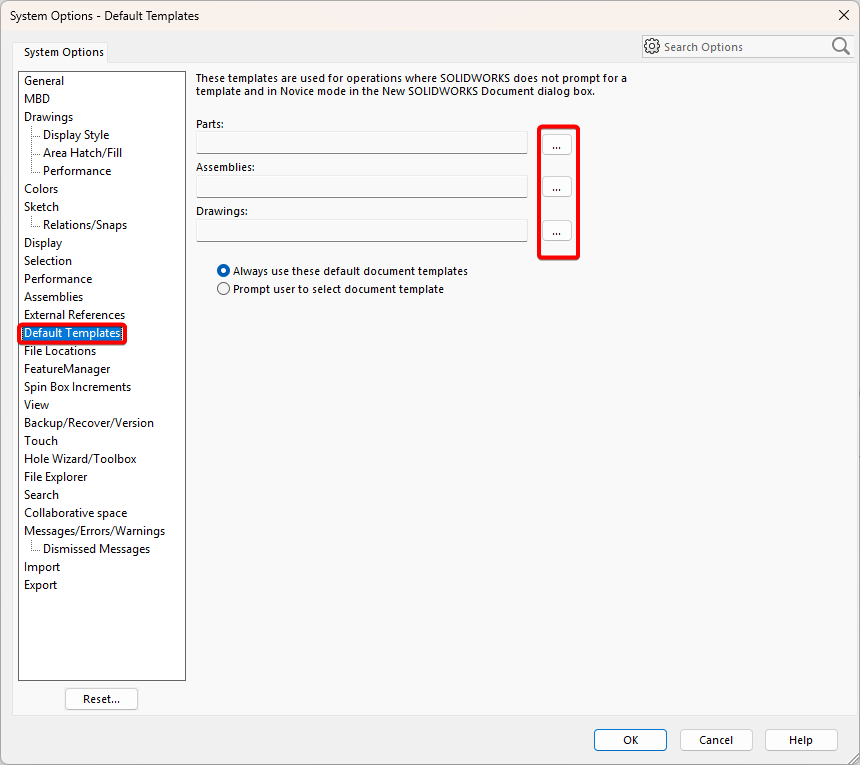Confirm with the OK button

click(630, 740)
